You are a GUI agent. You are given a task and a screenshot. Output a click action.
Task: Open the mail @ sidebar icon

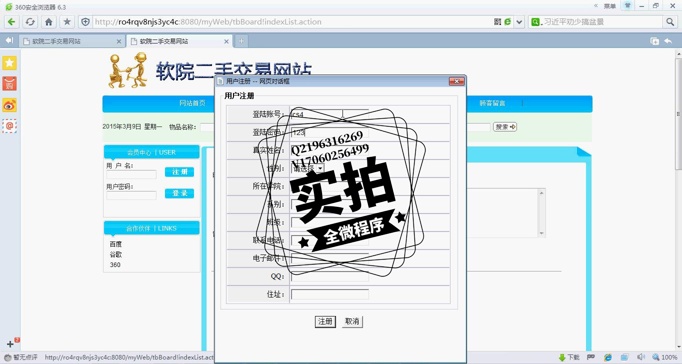point(10,126)
